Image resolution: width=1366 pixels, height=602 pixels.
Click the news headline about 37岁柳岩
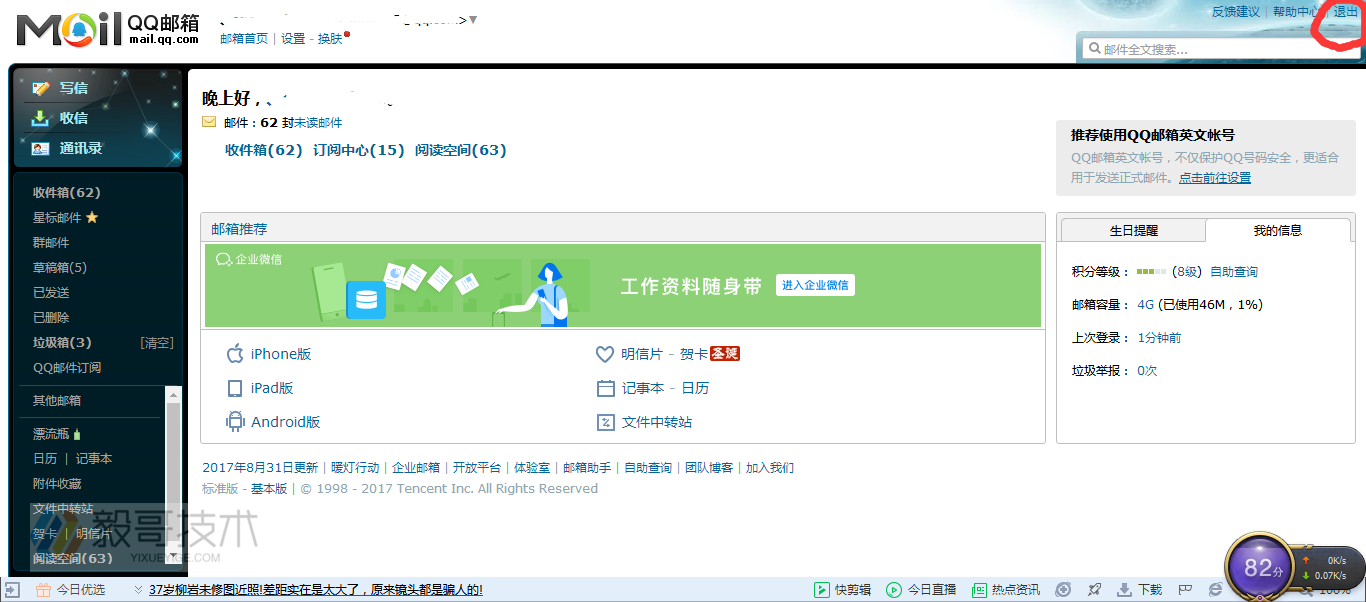pyautogui.click(x=316, y=590)
